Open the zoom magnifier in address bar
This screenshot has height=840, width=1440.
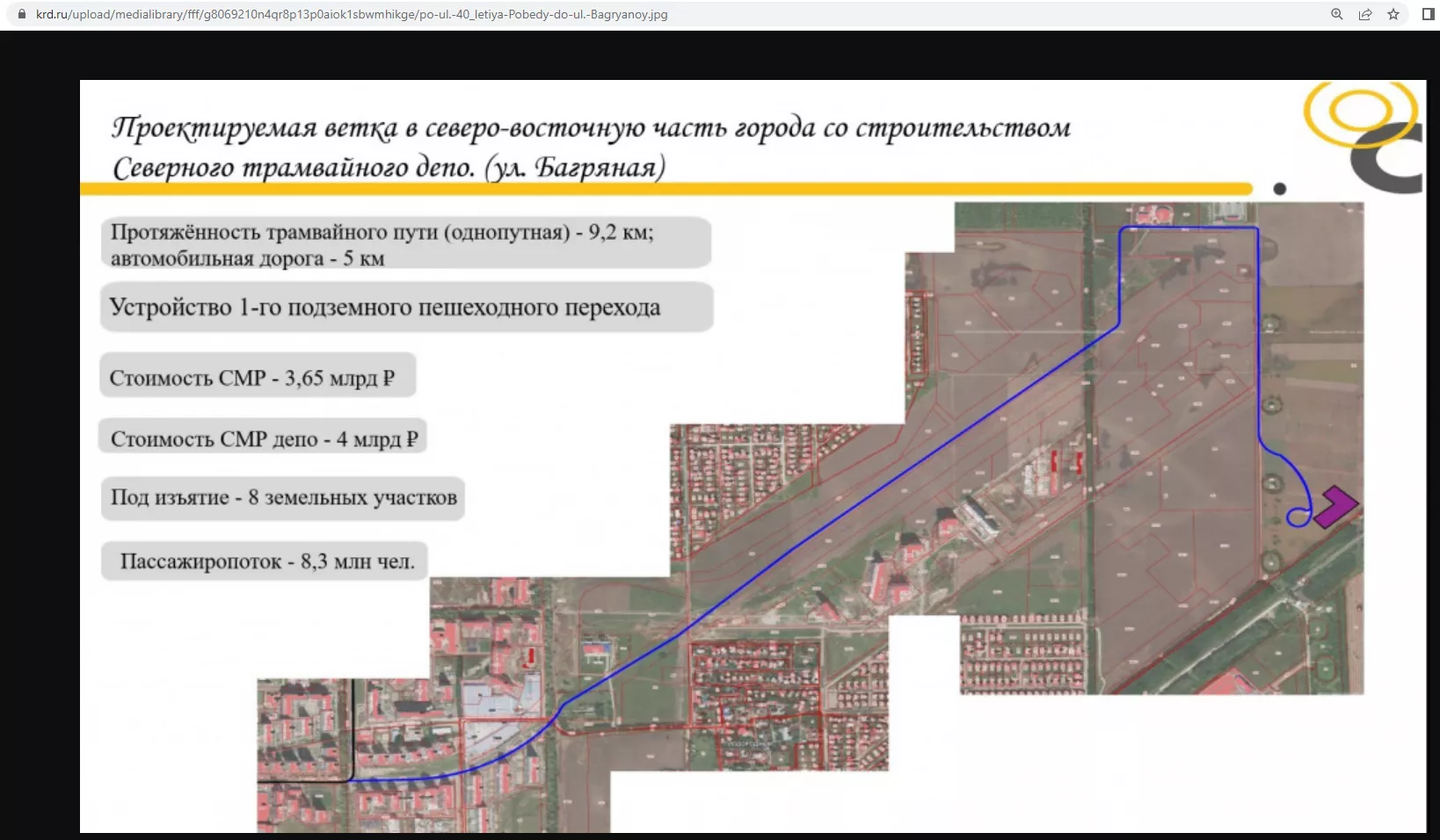coord(1336,14)
